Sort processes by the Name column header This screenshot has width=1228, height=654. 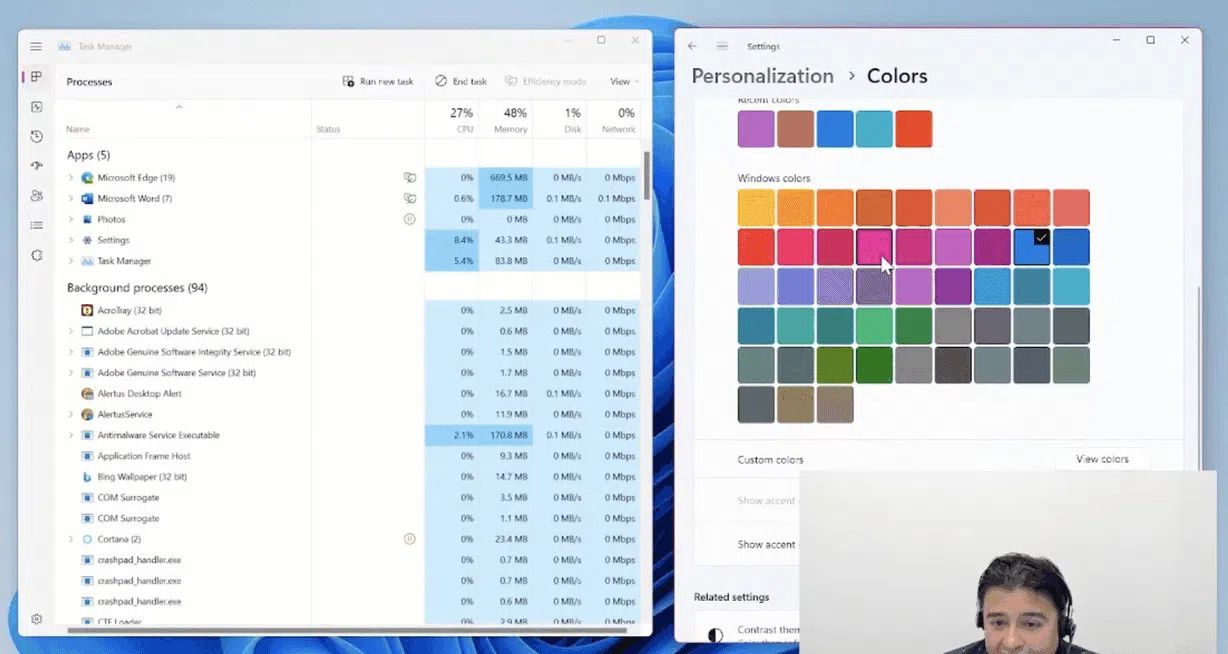tap(185, 120)
